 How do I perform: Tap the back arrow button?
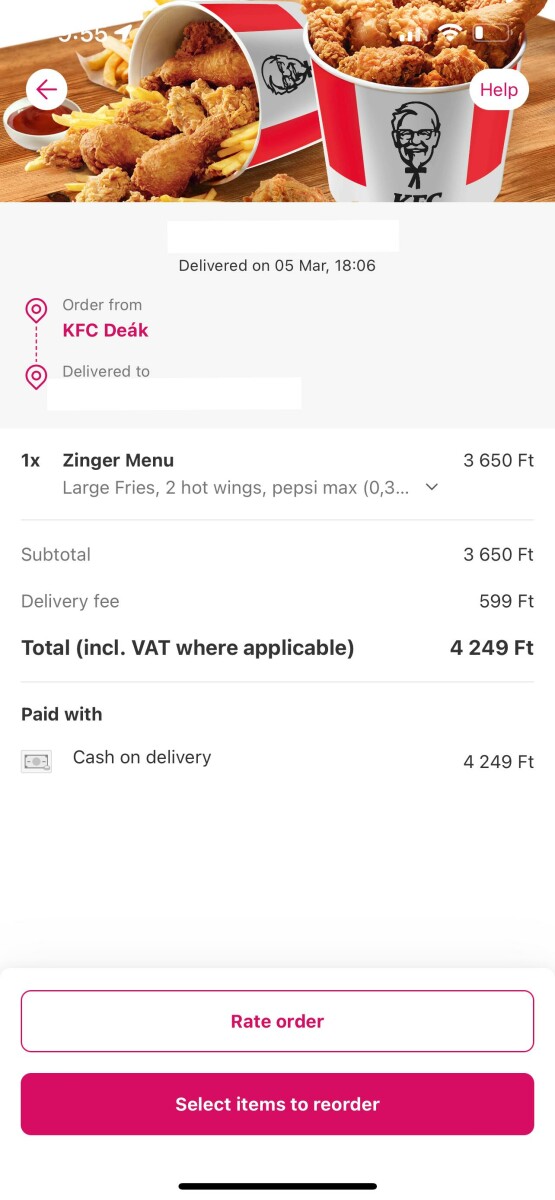coord(47,90)
